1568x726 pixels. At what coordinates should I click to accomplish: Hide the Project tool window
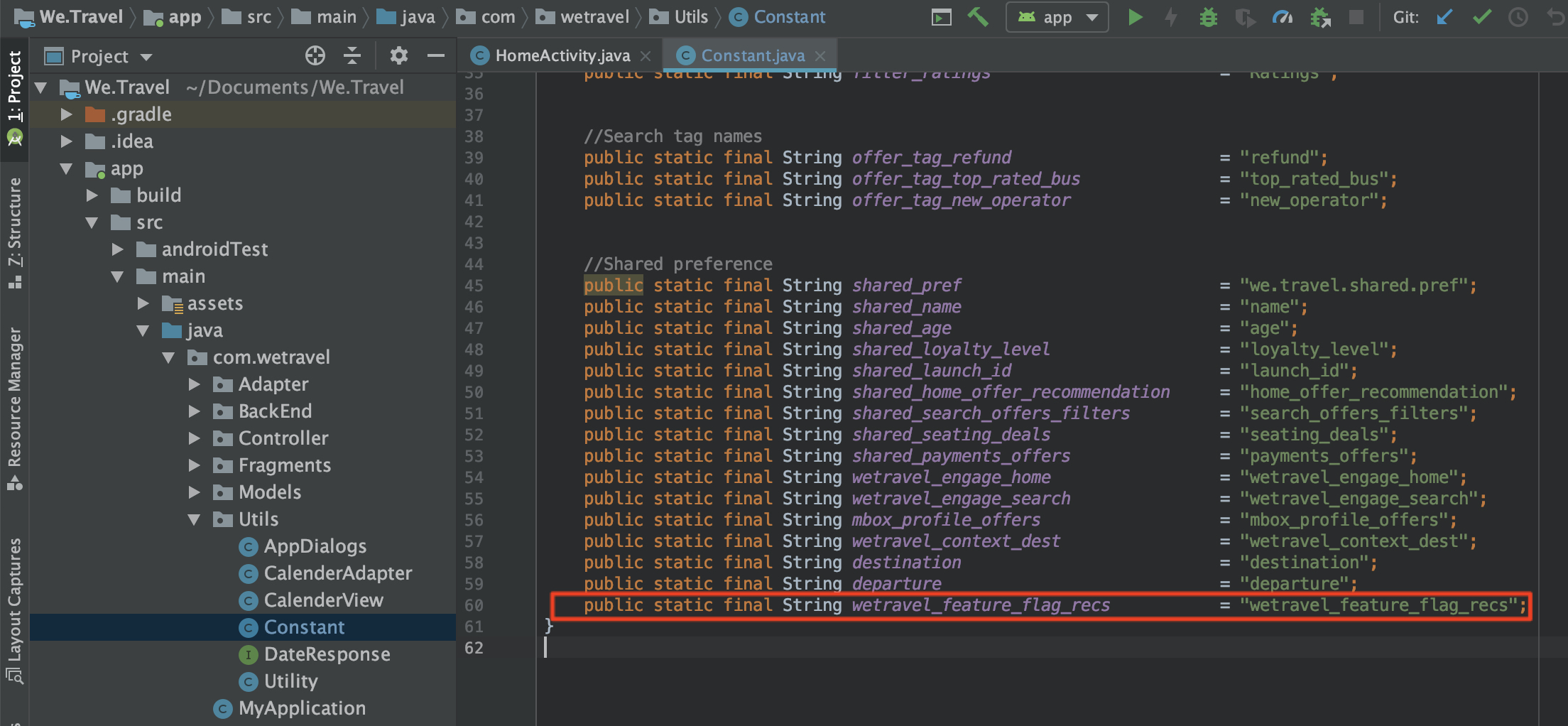(437, 55)
